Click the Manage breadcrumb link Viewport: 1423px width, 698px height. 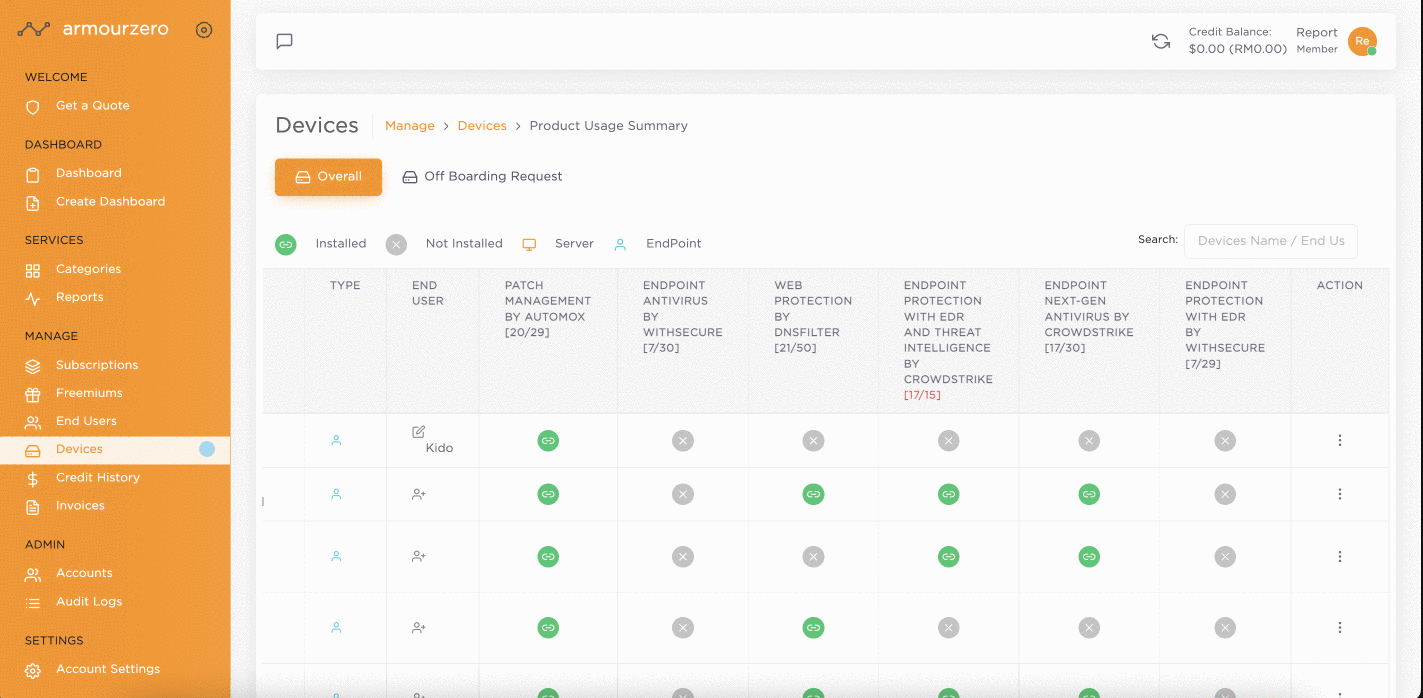pos(410,126)
